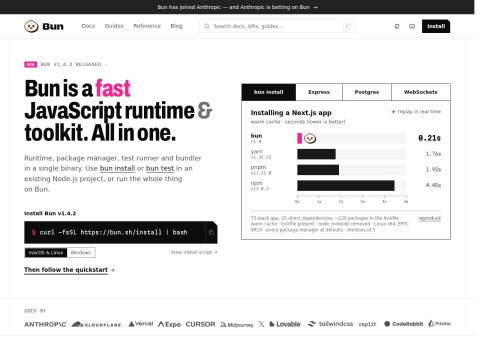Open the Blog menu item
Viewport: 480px width, 360px height.
[x=177, y=26]
